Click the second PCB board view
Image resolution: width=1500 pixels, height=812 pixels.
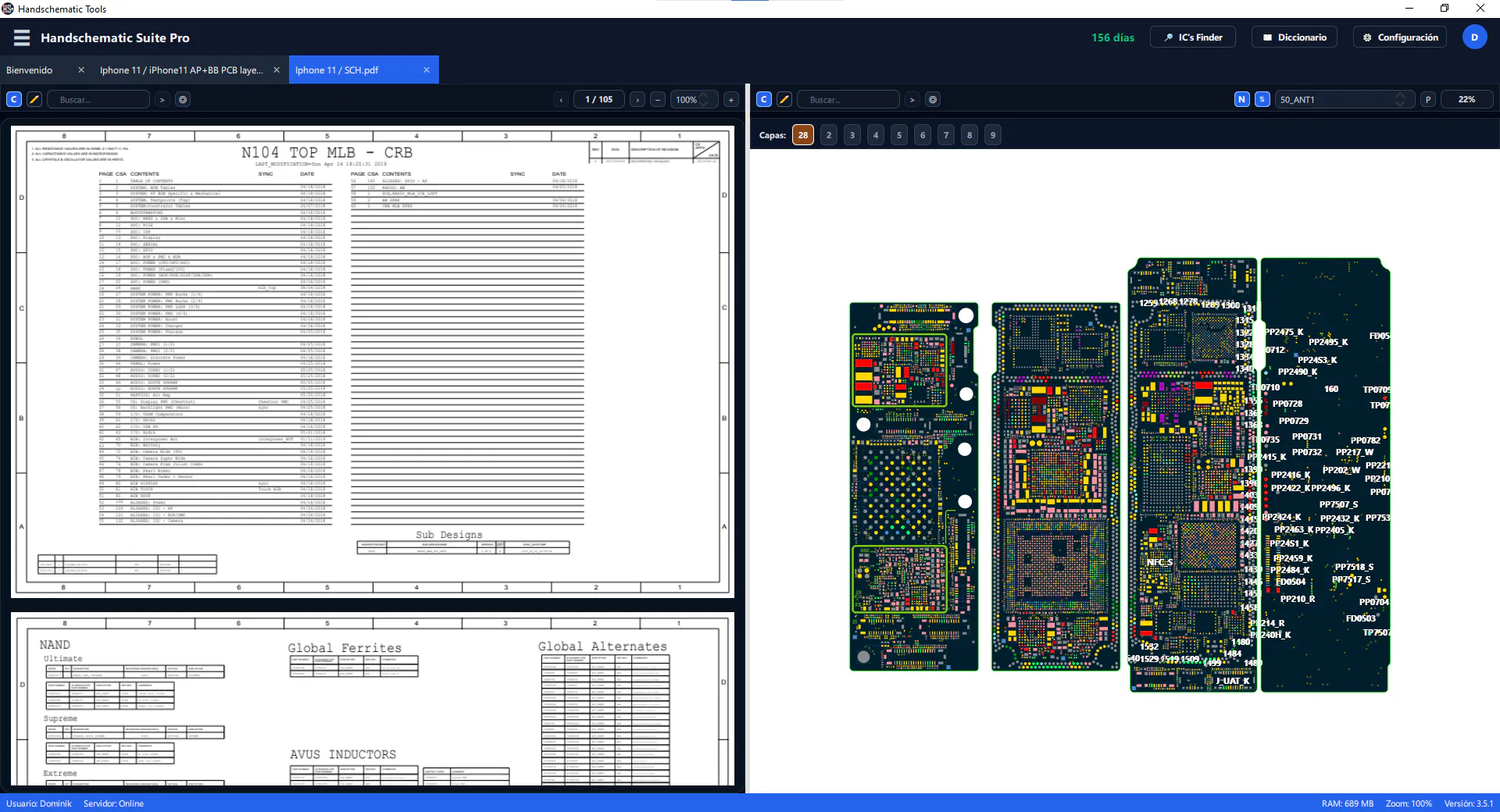[1055, 486]
